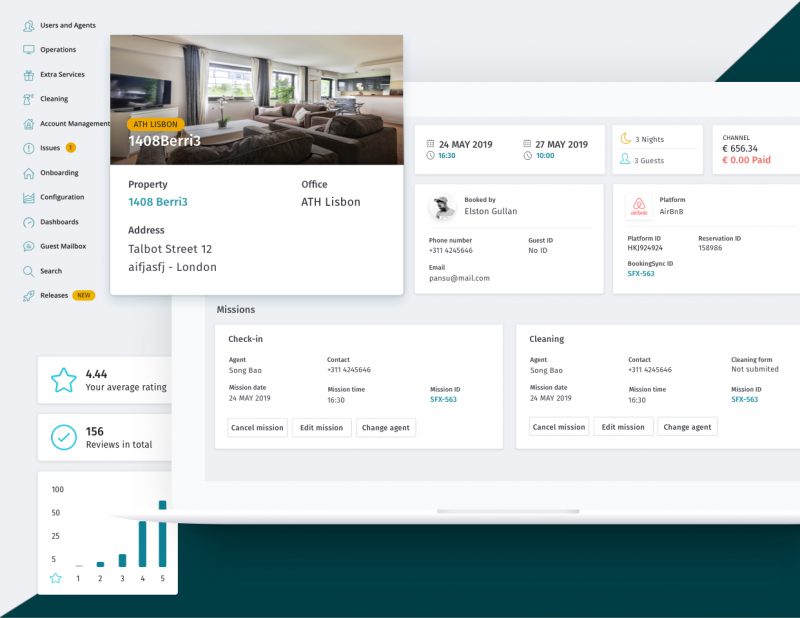Screen dimensions: 800x618
Task: Open the BookingSync ID SFX-563 link
Action: click(641, 273)
